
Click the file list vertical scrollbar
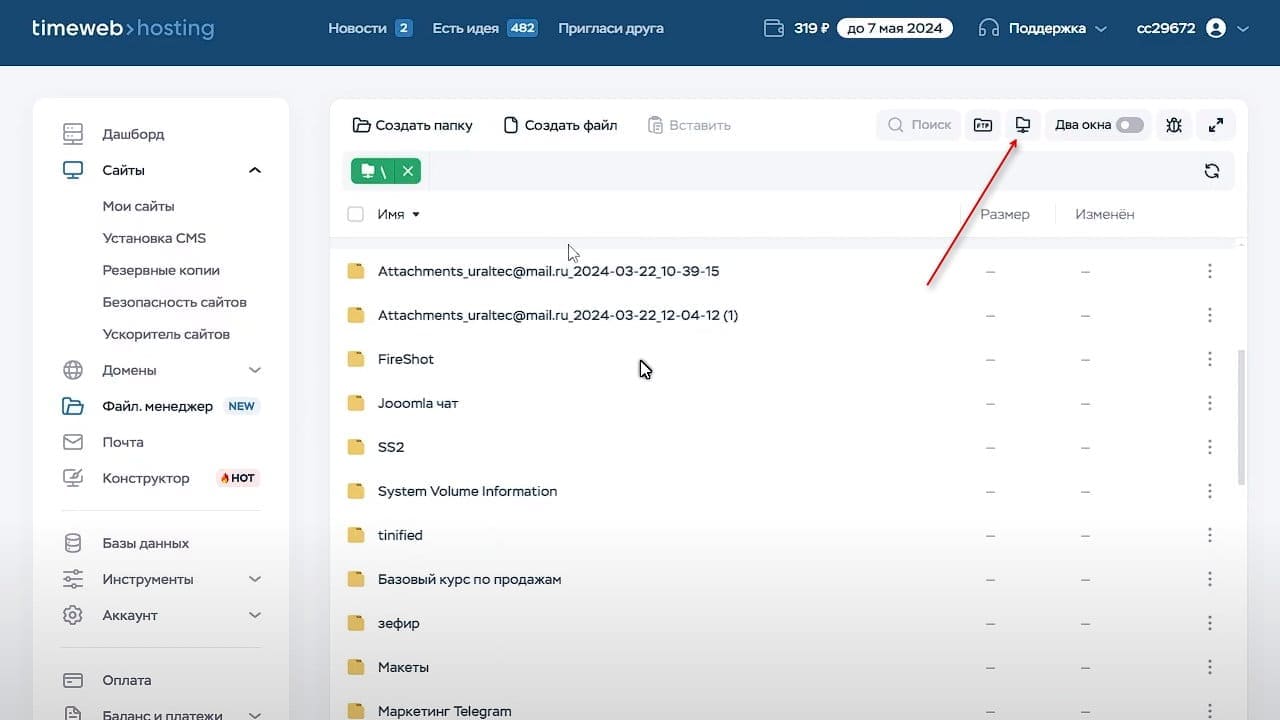1242,417
